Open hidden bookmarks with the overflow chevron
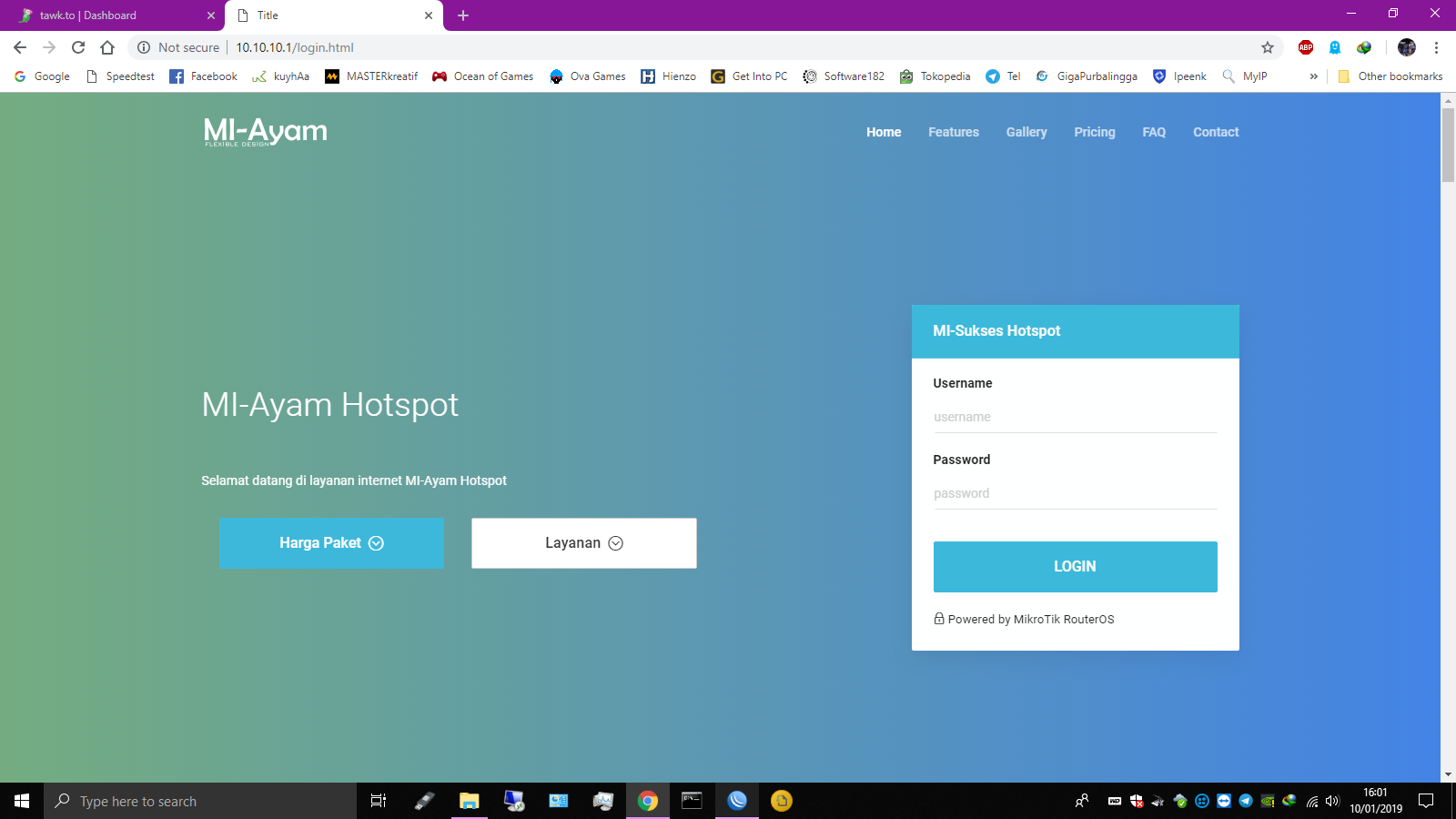Image resolution: width=1456 pixels, height=819 pixels. coord(1313,76)
